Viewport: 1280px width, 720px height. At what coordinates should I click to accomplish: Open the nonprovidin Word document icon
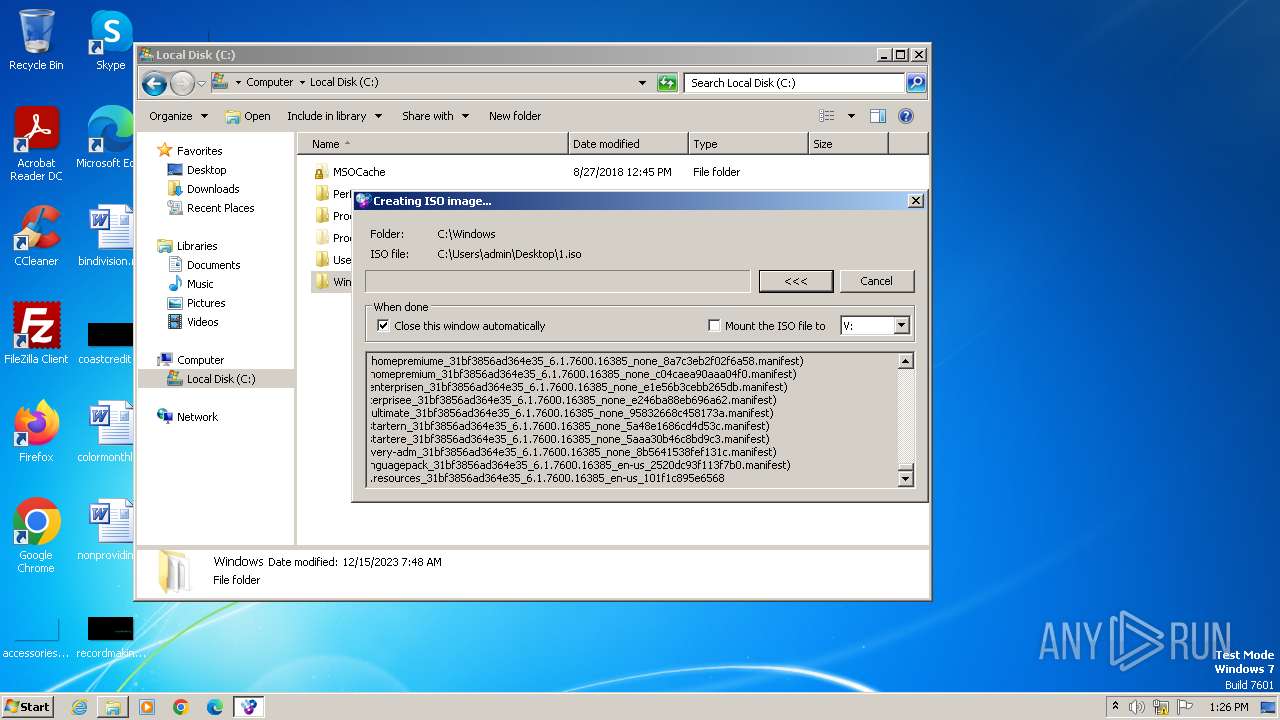point(108,529)
